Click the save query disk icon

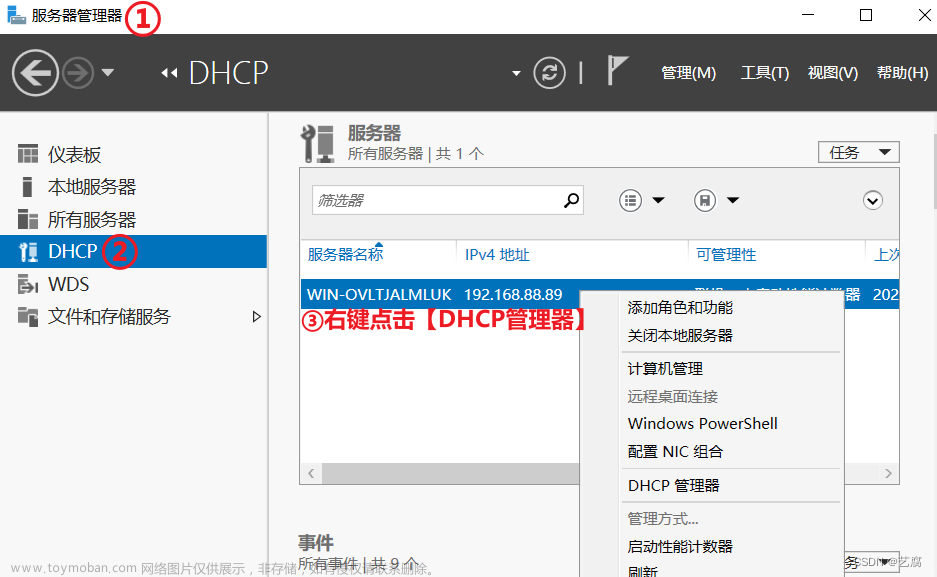tap(705, 200)
